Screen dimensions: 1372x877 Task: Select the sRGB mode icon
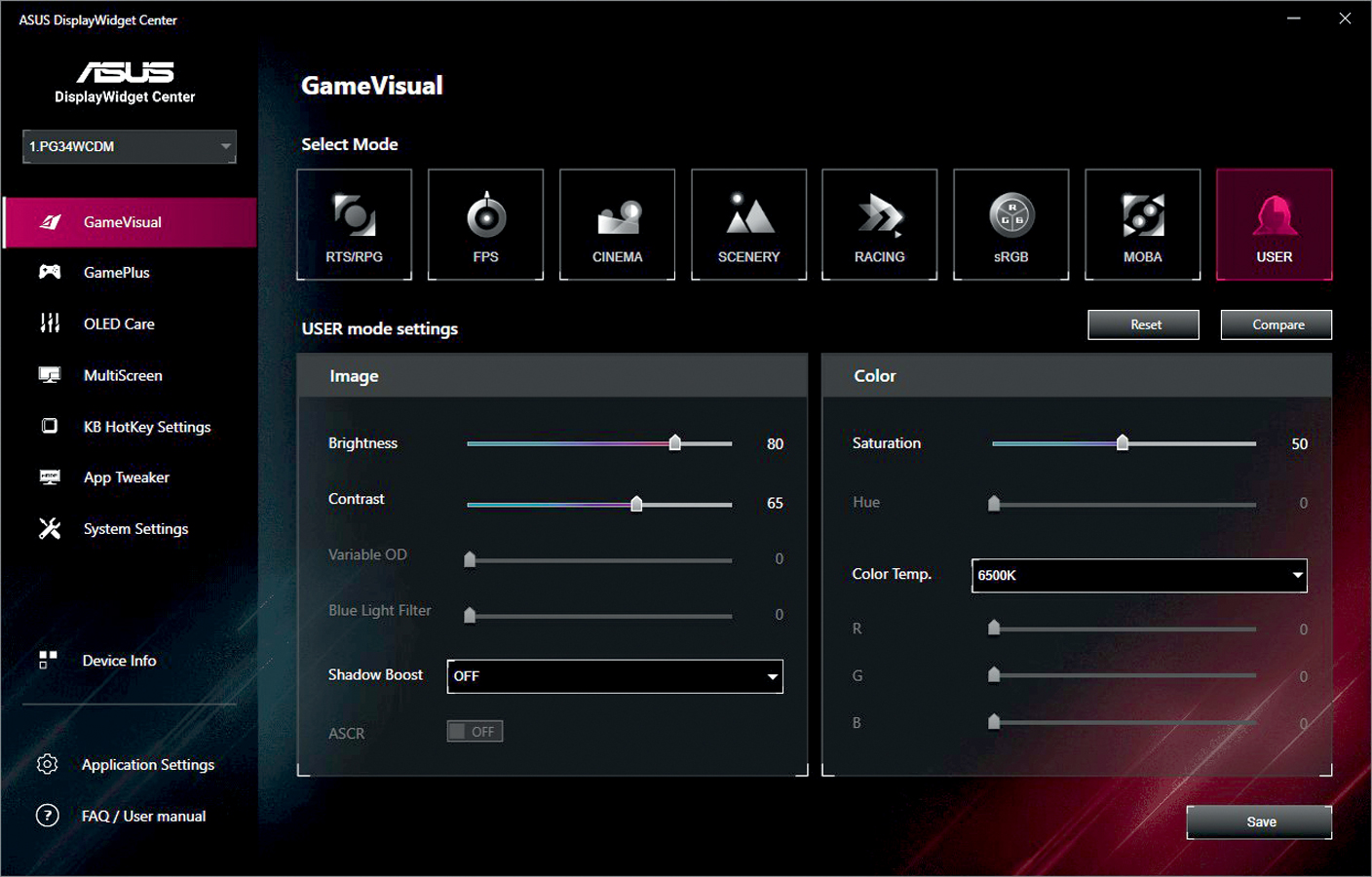point(1010,224)
